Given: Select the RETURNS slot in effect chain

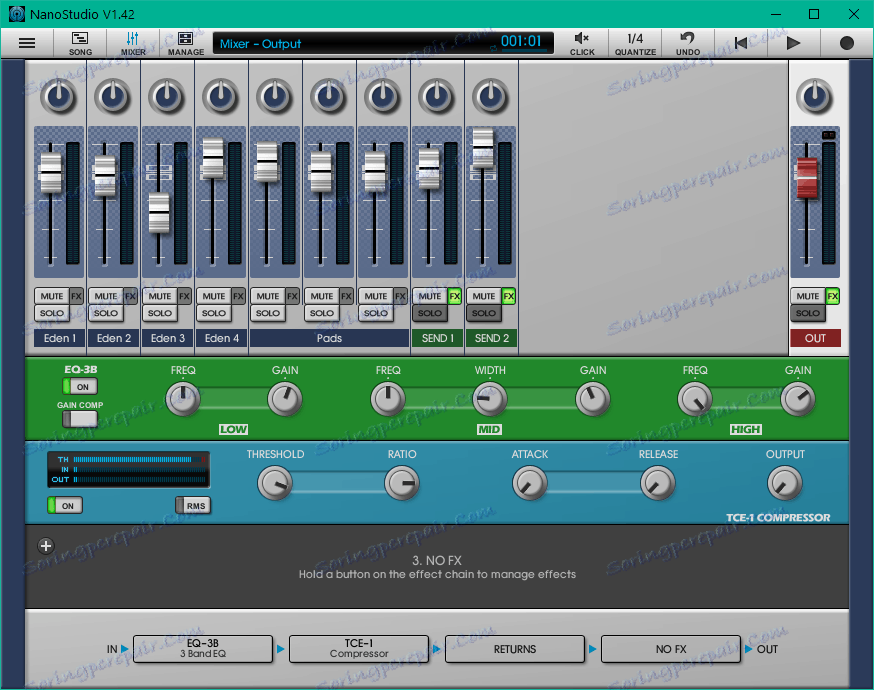Looking at the screenshot, I should coord(515,649).
